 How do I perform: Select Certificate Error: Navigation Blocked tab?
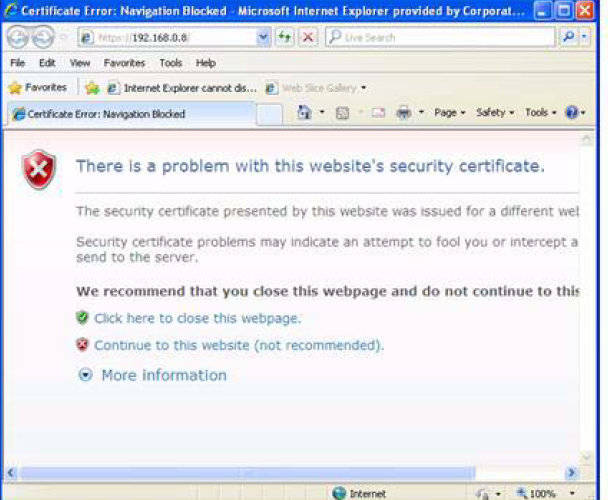point(131,114)
